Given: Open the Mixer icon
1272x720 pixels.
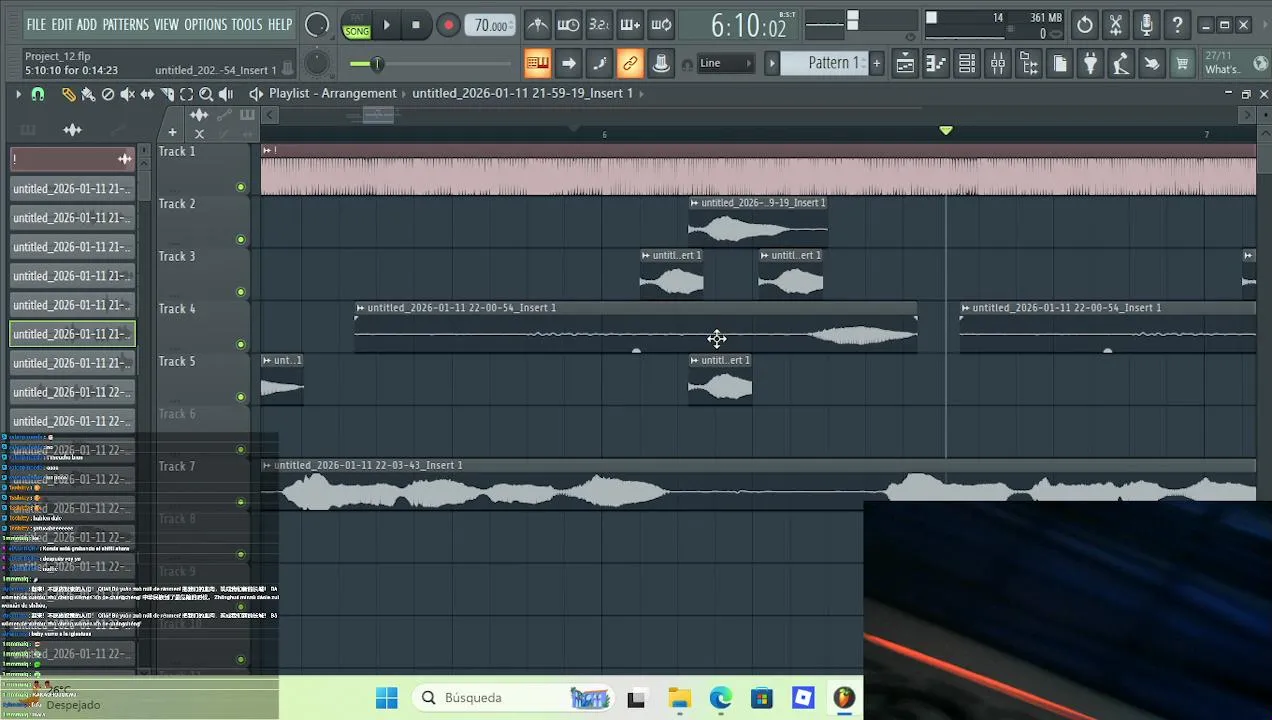Looking at the screenshot, I should [x=998, y=64].
